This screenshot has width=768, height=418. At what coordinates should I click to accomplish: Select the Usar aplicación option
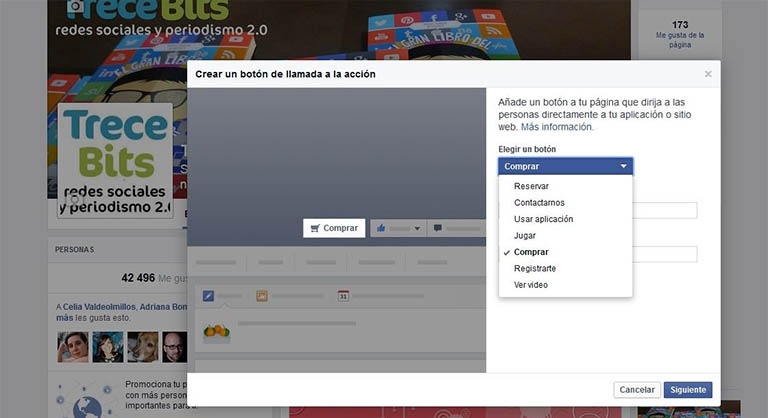click(x=543, y=219)
